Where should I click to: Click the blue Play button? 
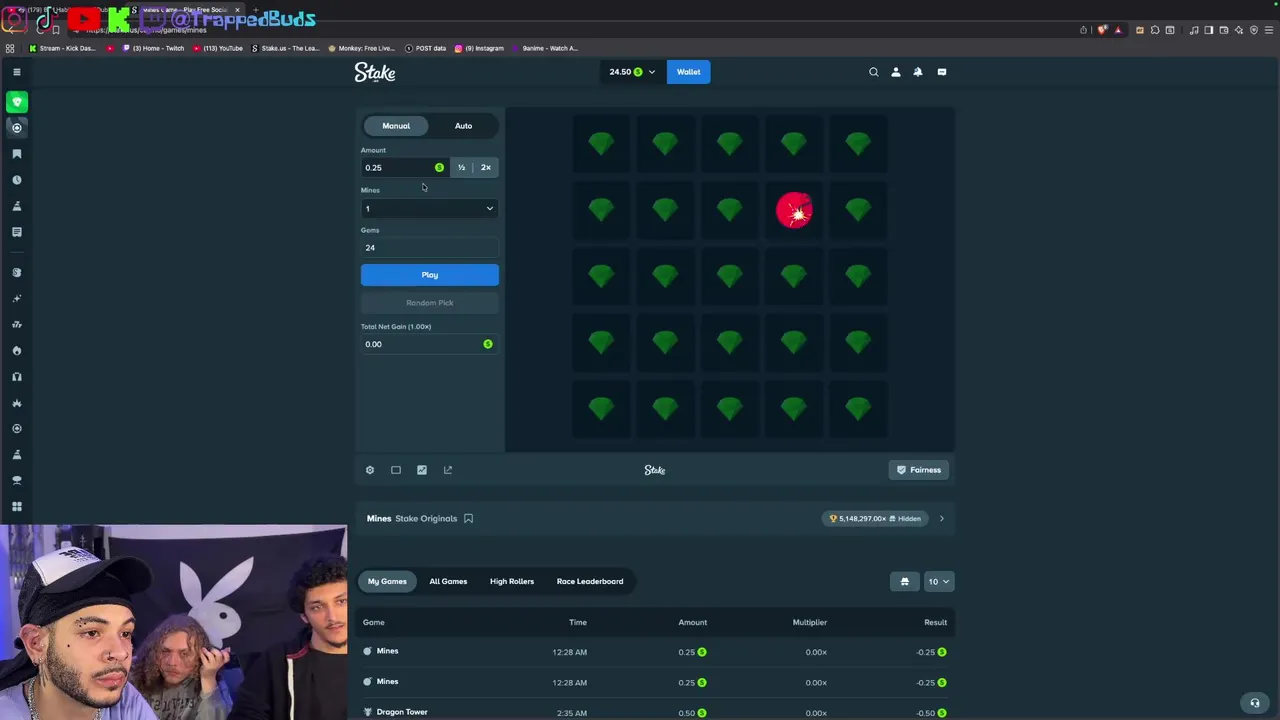point(430,275)
